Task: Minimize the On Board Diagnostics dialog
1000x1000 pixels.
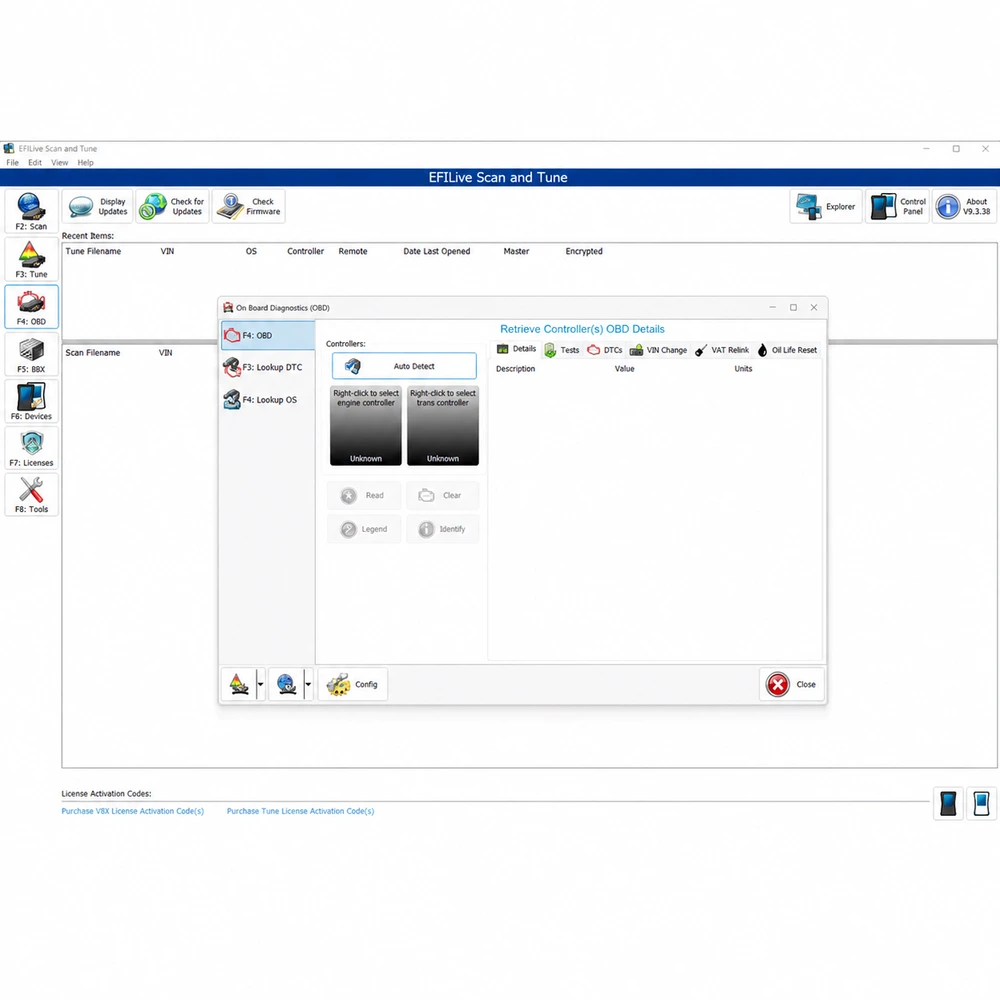Action: click(772, 307)
